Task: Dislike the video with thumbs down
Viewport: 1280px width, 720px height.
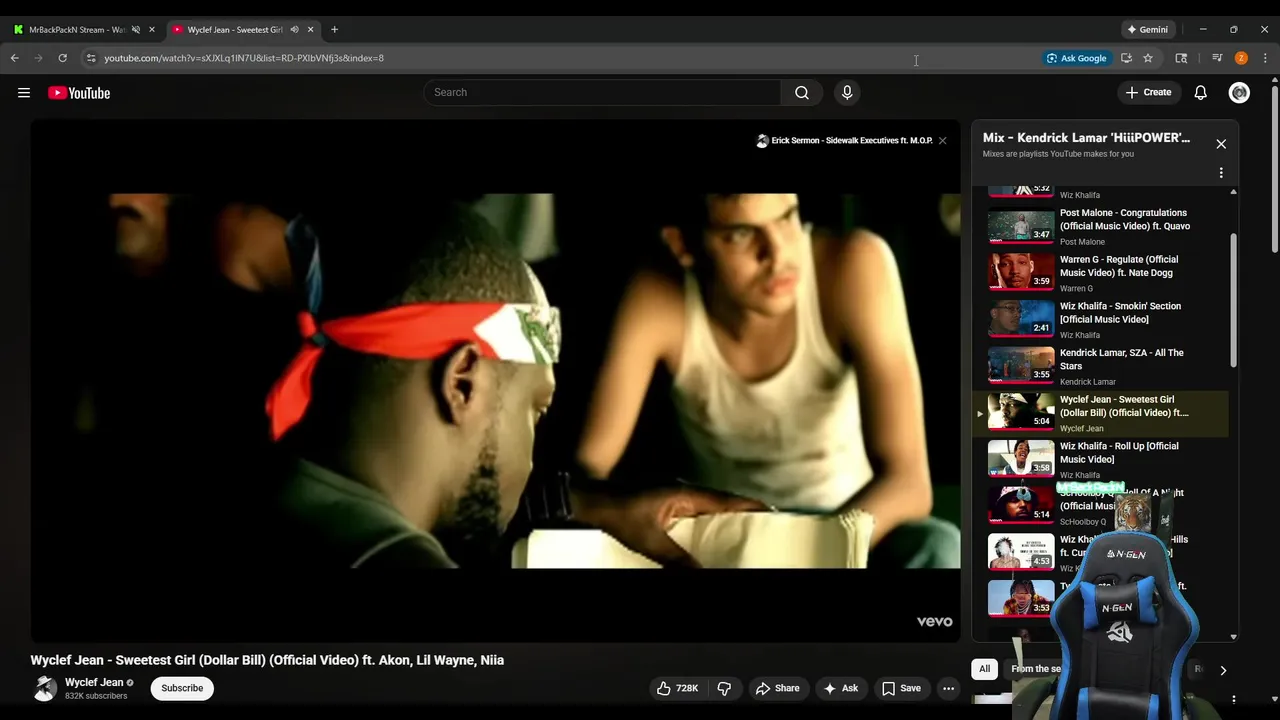Action: [725, 688]
